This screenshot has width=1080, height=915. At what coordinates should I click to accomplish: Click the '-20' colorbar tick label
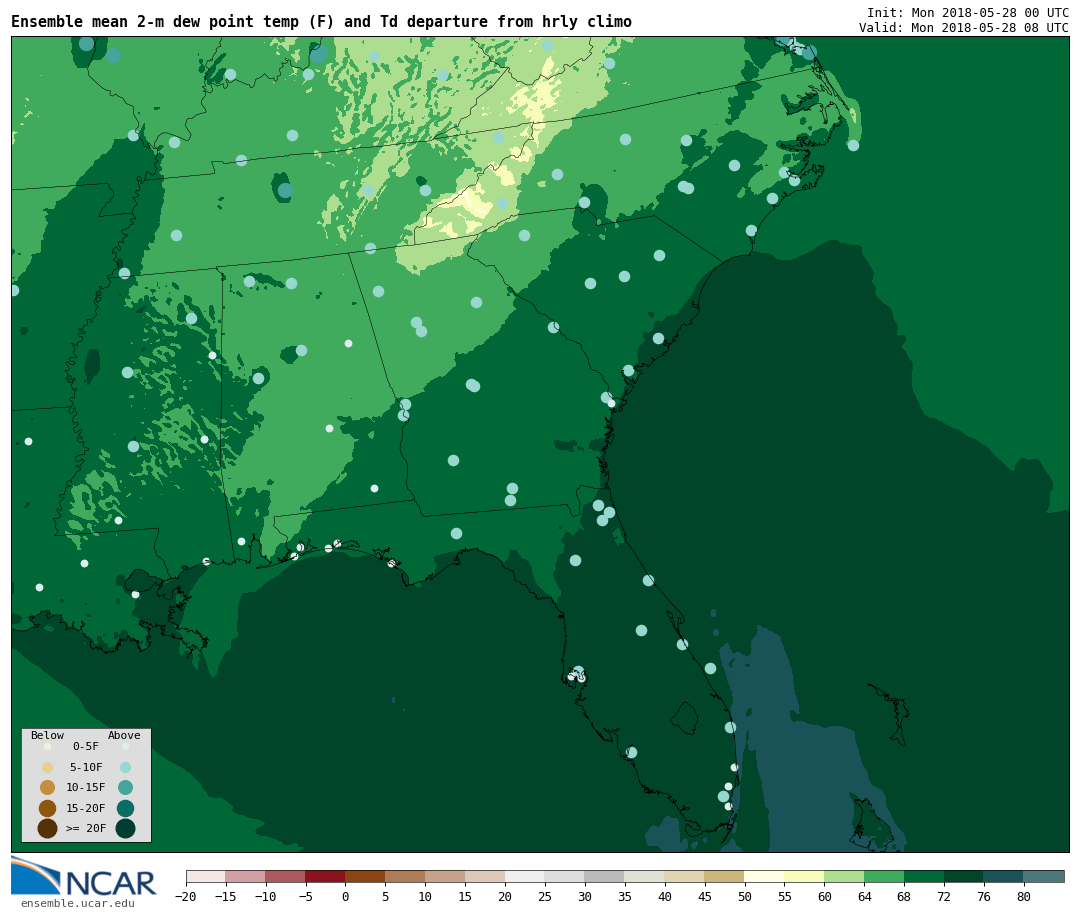pos(186,896)
